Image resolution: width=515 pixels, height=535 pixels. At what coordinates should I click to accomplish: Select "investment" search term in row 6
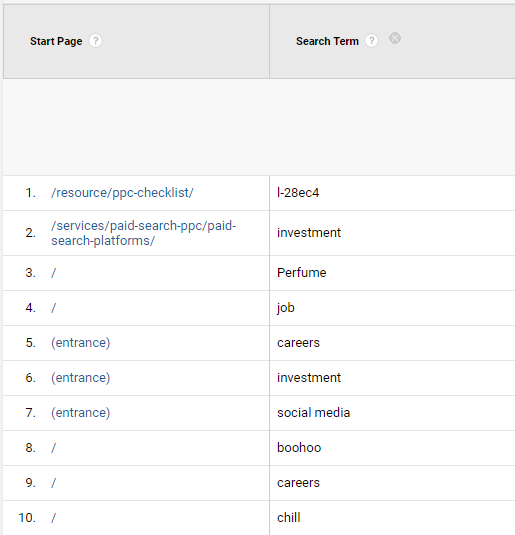309,378
